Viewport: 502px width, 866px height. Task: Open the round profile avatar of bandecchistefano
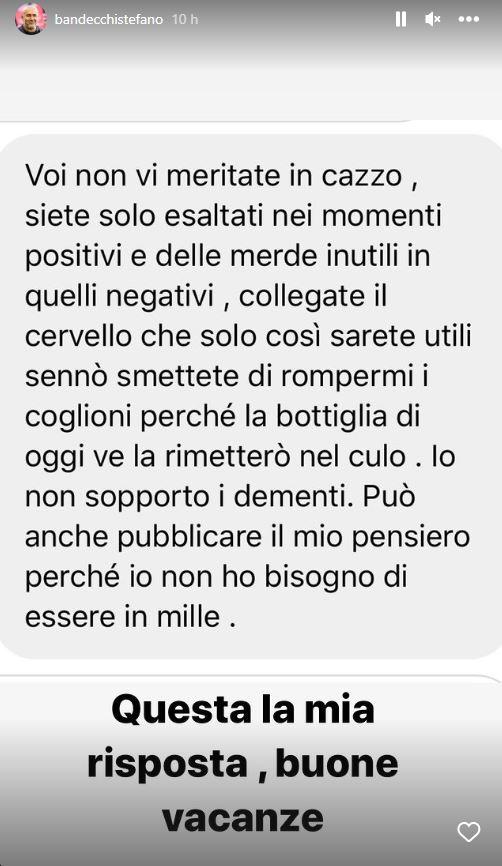pos(30,19)
